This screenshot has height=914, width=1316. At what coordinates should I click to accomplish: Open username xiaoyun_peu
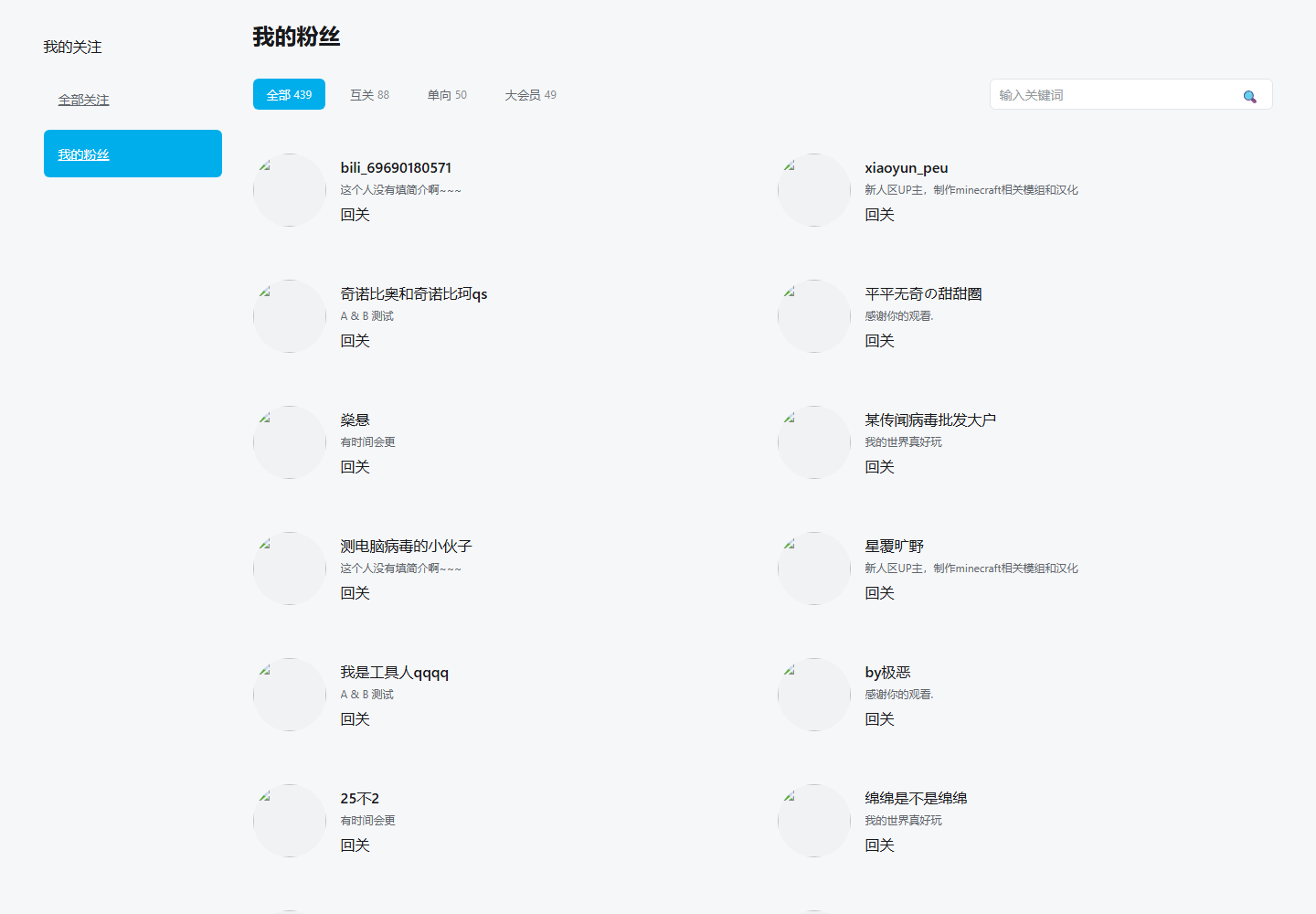[907, 168]
